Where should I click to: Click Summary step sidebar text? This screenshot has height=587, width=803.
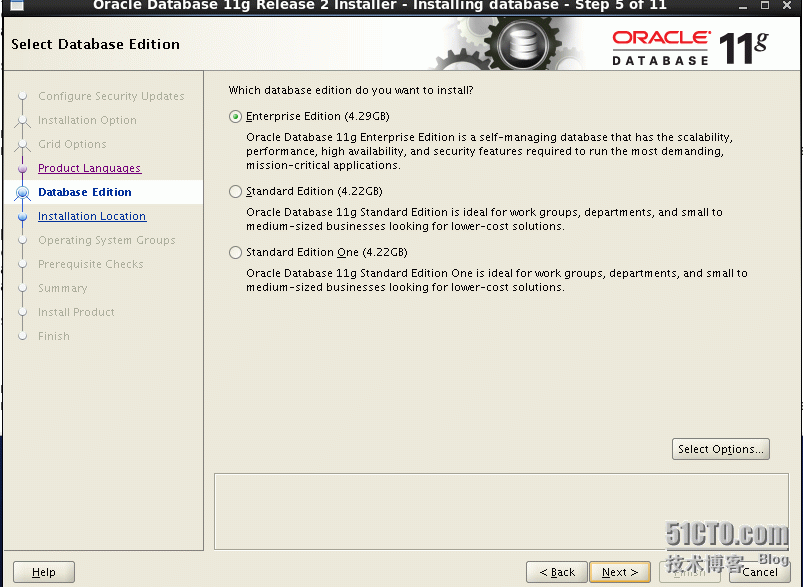[62, 288]
